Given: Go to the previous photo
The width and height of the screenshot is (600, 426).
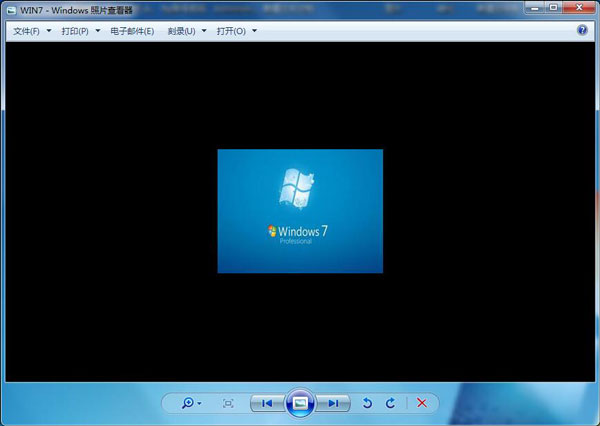Looking at the screenshot, I should click(x=266, y=403).
